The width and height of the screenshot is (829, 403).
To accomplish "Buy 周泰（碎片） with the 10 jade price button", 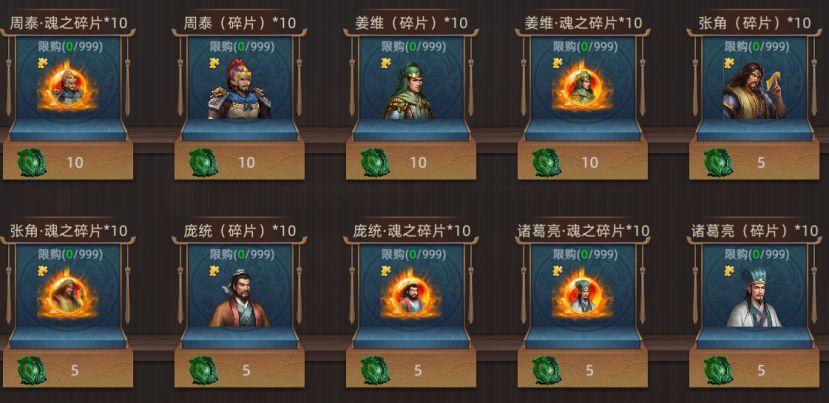I will pyautogui.click(x=240, y=161).
